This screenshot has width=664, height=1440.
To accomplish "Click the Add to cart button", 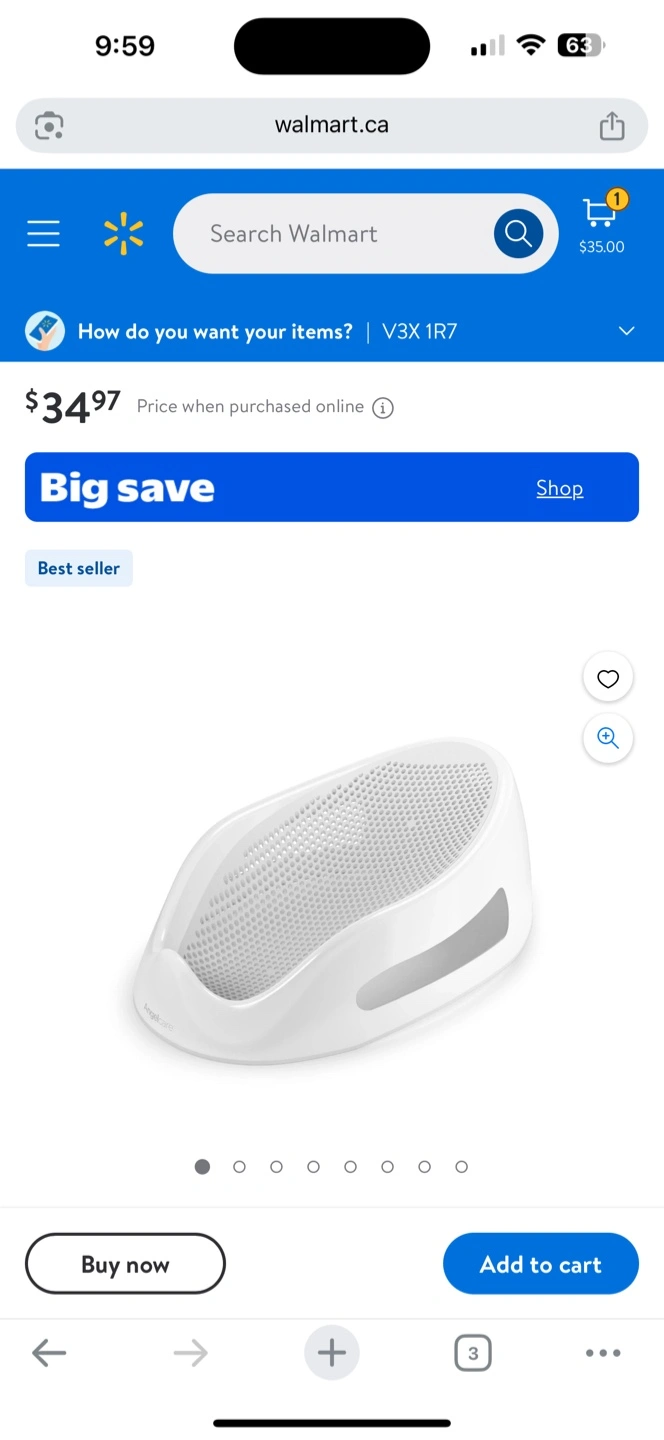I will coord(541,1264).
